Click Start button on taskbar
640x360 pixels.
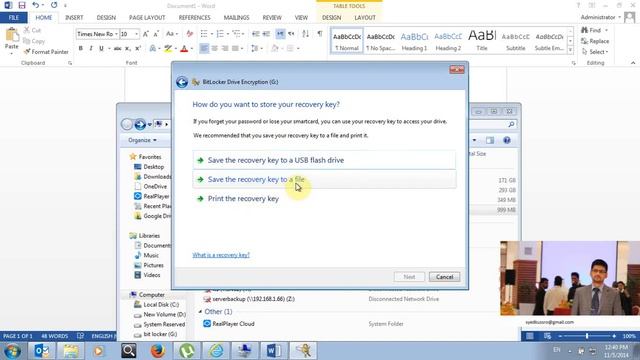coord(12,351)
